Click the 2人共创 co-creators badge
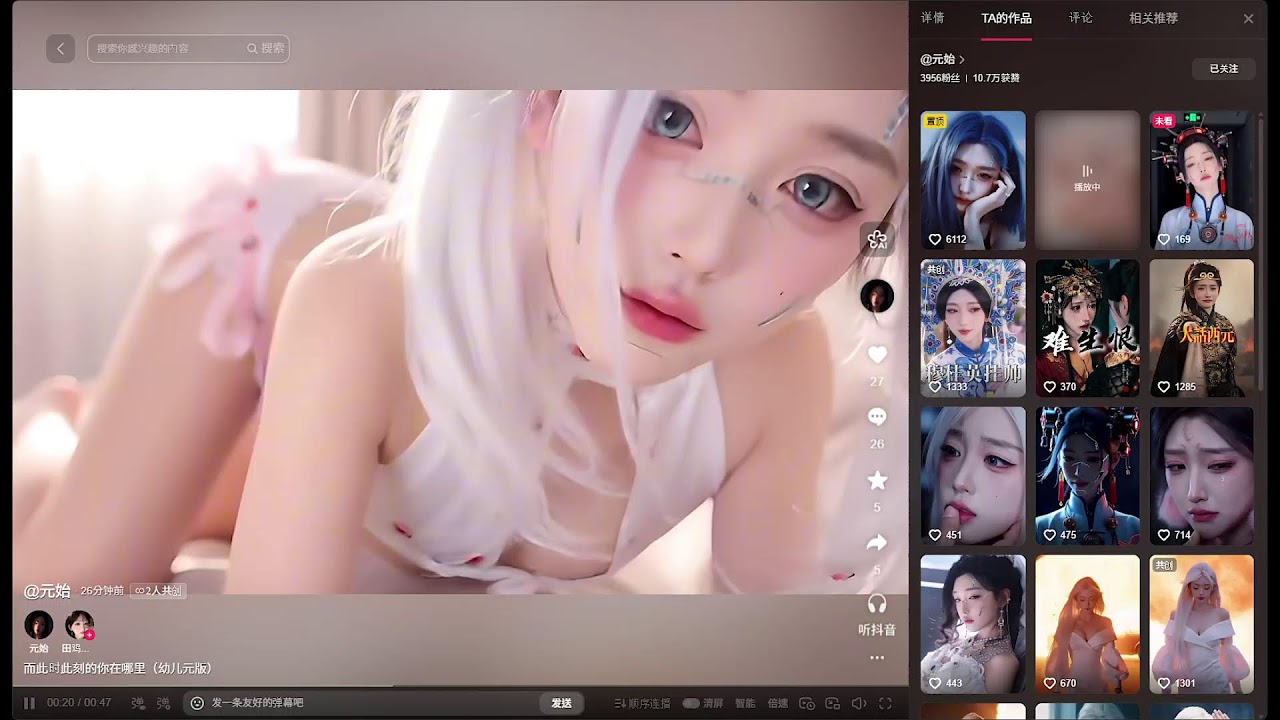This screenshot has width=1280, height=720. pos(158,591)
